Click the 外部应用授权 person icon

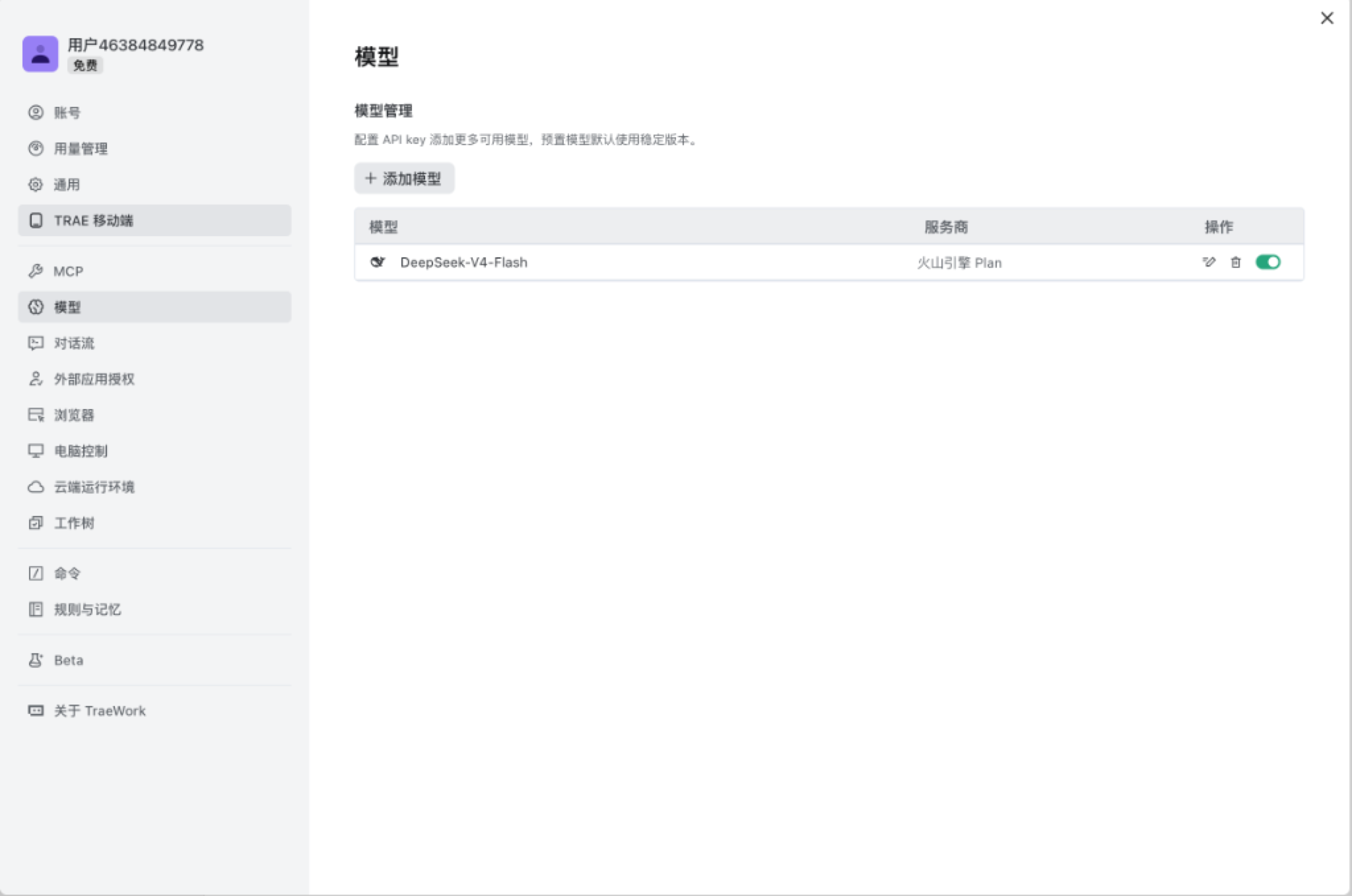36,379
